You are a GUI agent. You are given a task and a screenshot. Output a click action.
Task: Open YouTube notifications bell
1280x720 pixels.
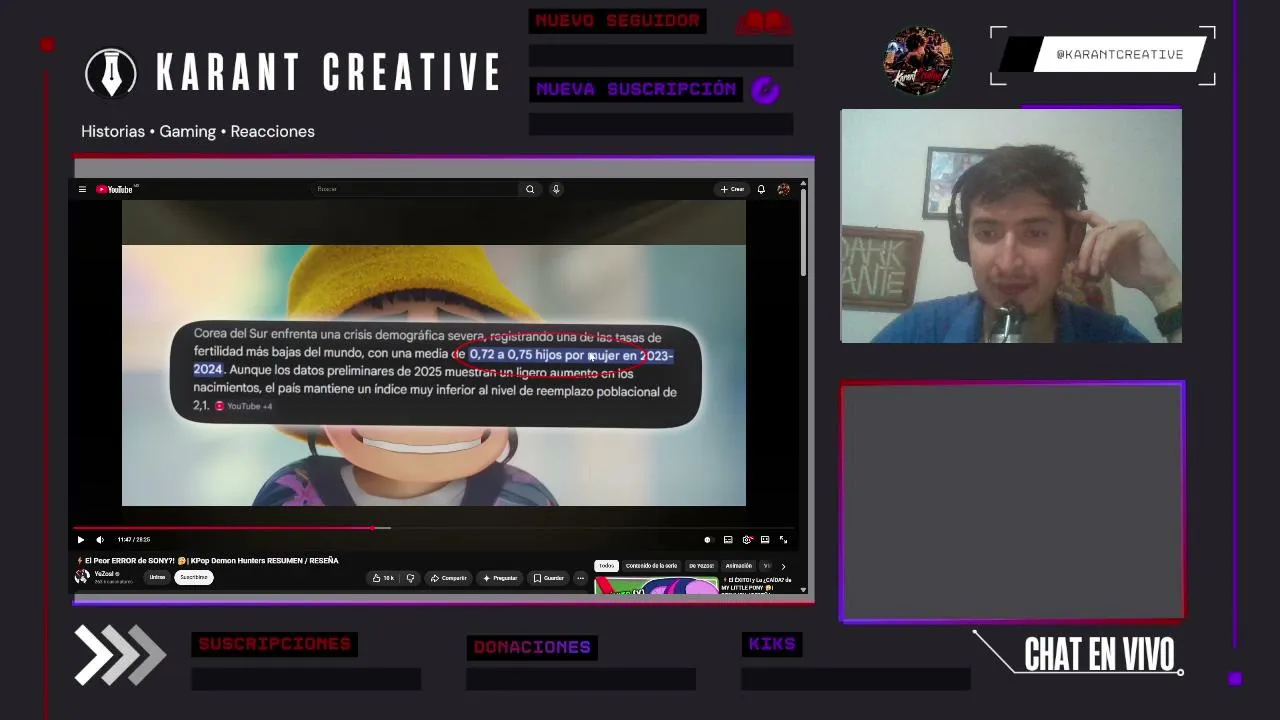761,189
